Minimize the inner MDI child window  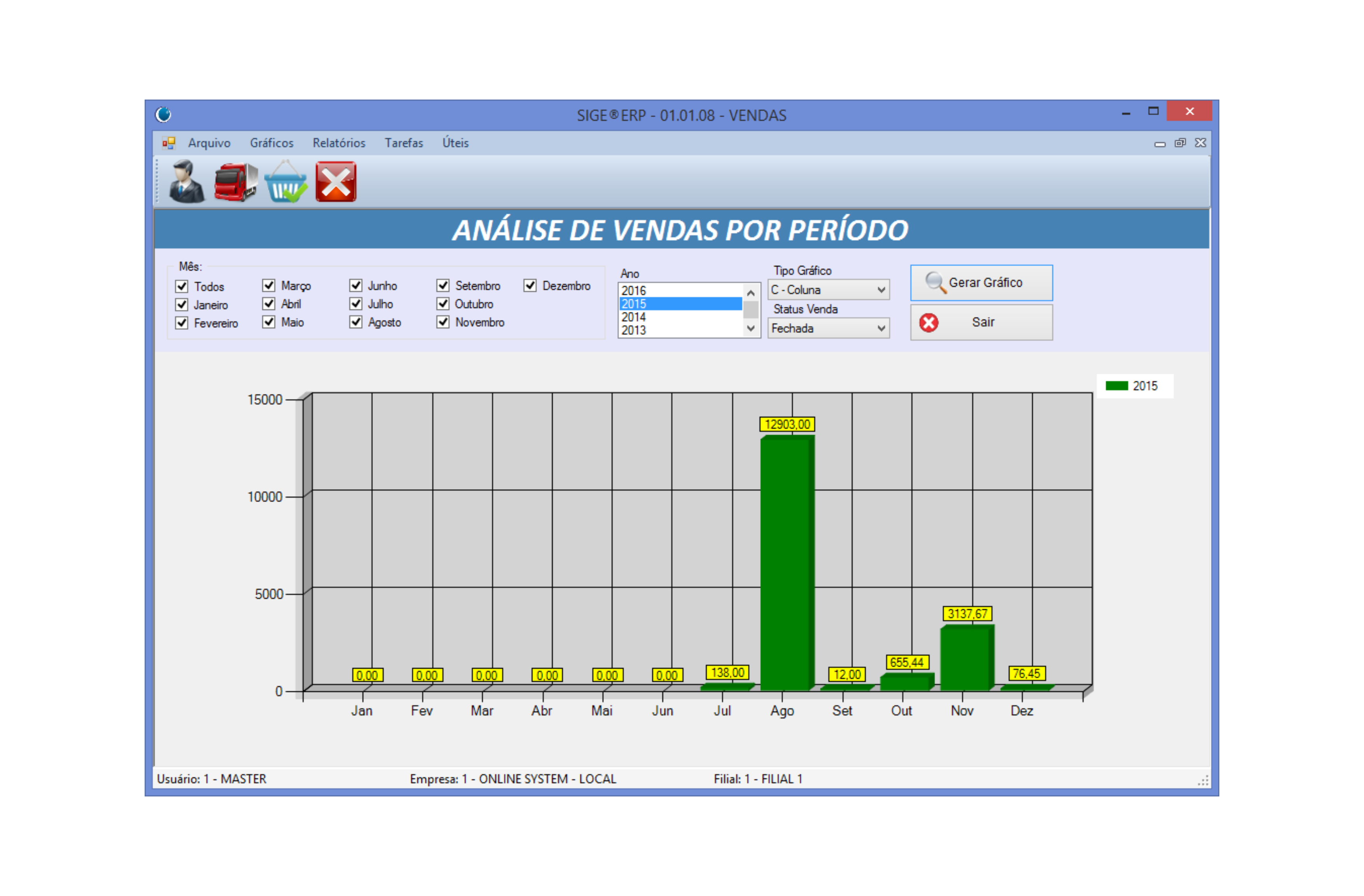1160,143
